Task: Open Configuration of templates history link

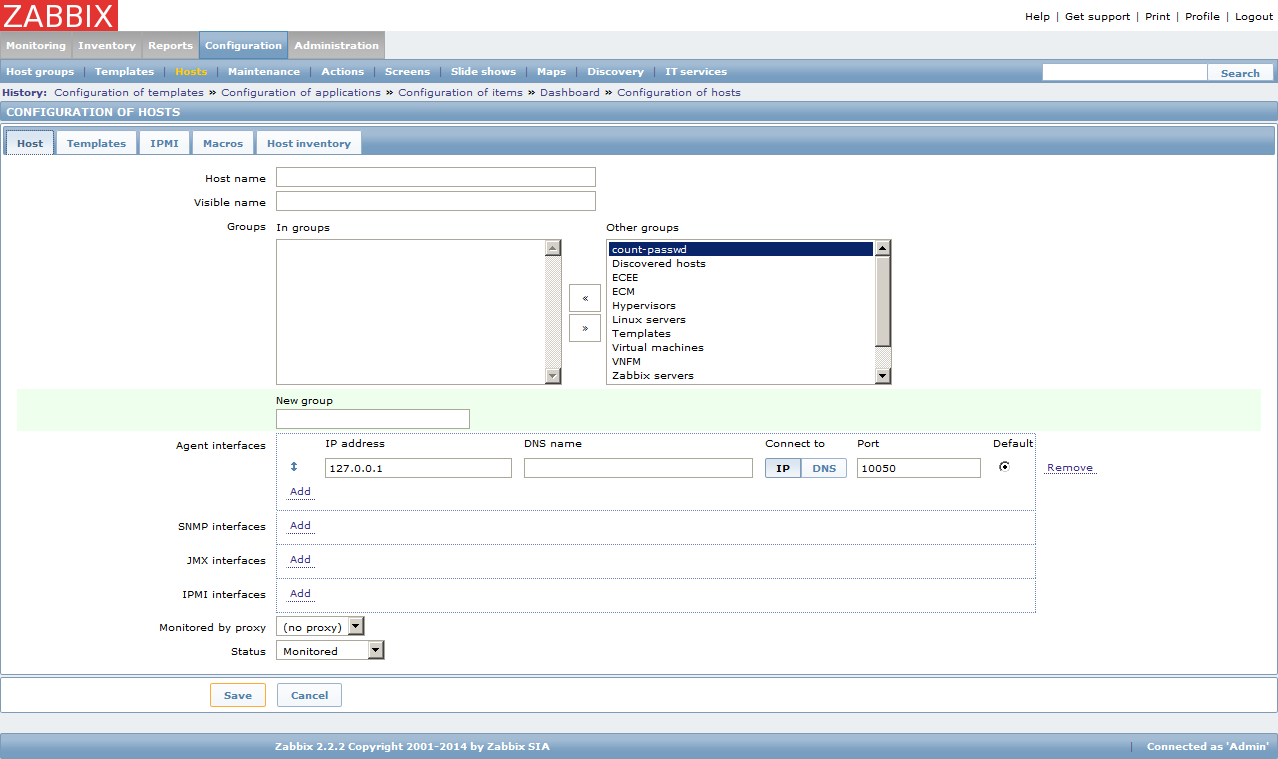Action: pos(129,92)
